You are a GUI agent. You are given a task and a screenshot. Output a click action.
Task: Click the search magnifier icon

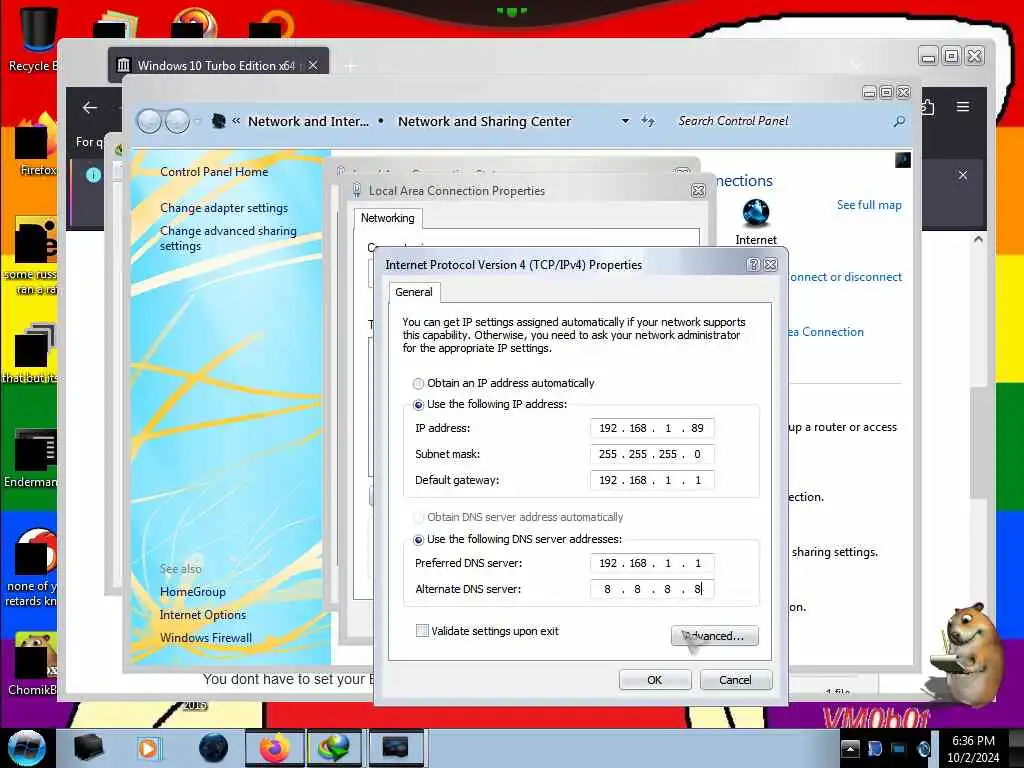(899, 121)
